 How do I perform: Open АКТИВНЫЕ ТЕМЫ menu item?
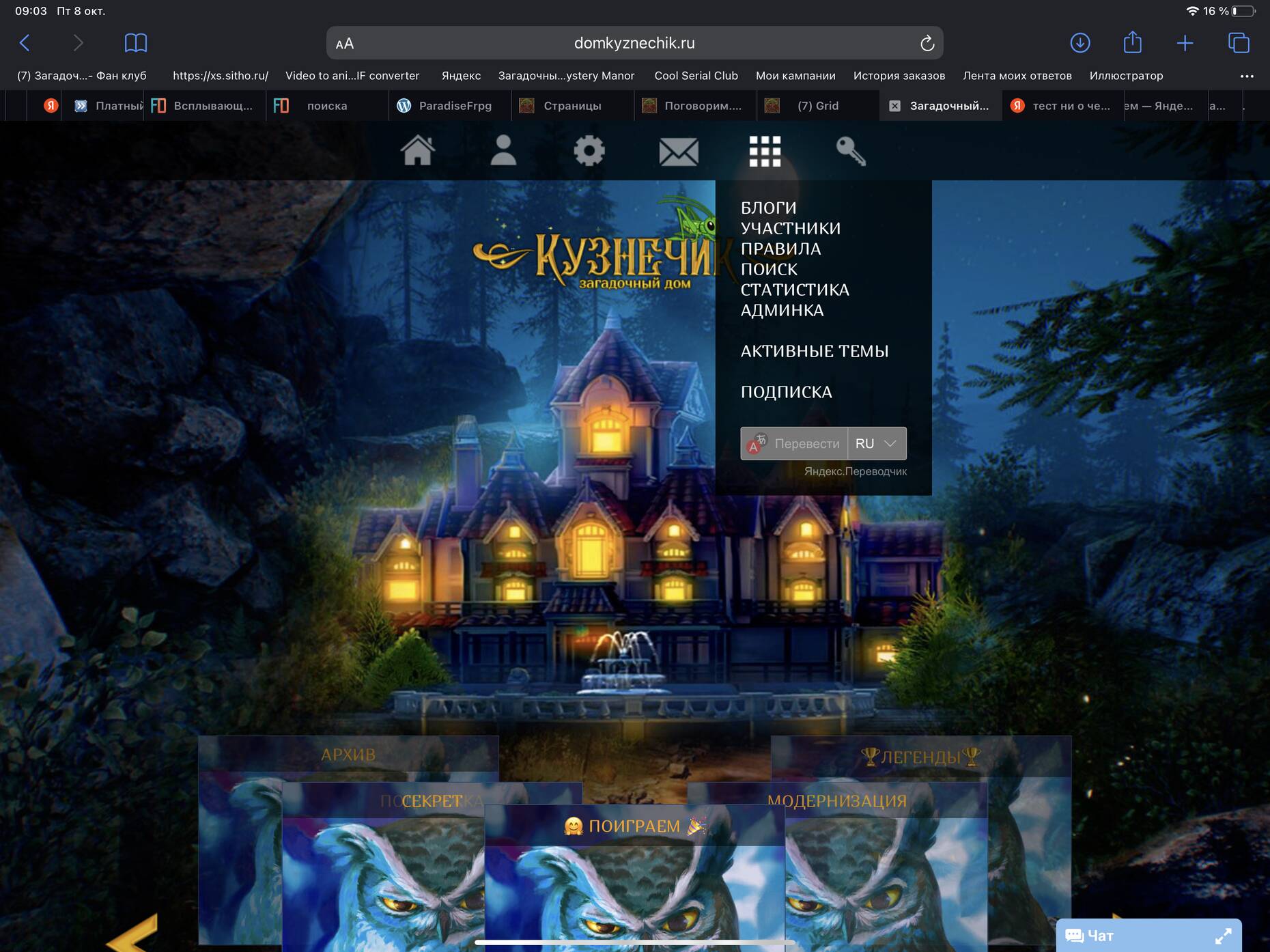point(815,351)
